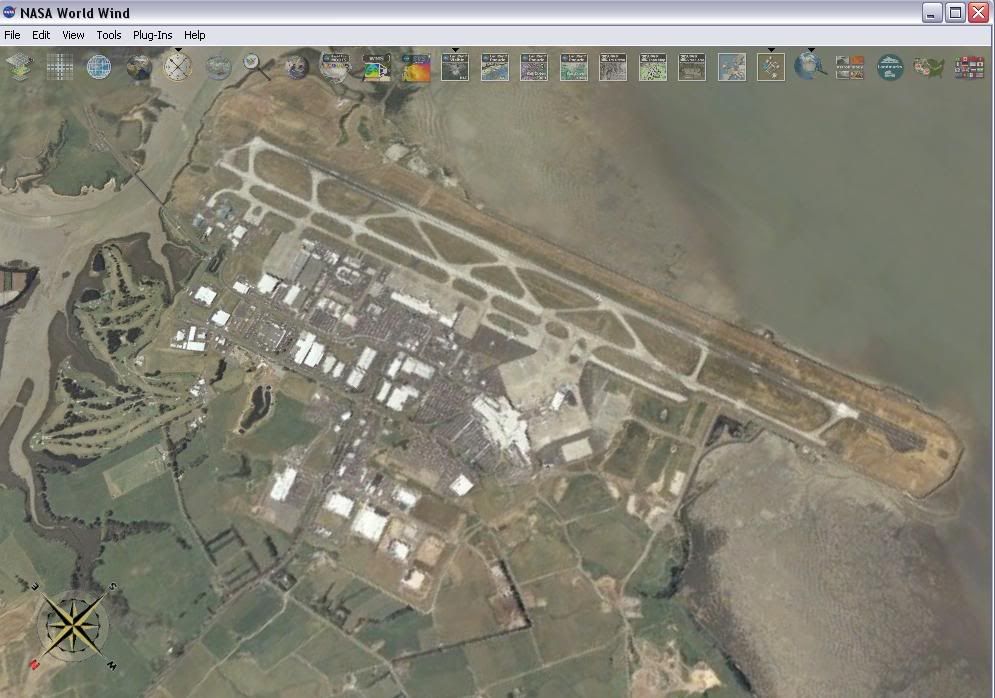Screen dimensions: 995x698
Task: Select the orange-red heat map layer icon
Action: (416, 67)
